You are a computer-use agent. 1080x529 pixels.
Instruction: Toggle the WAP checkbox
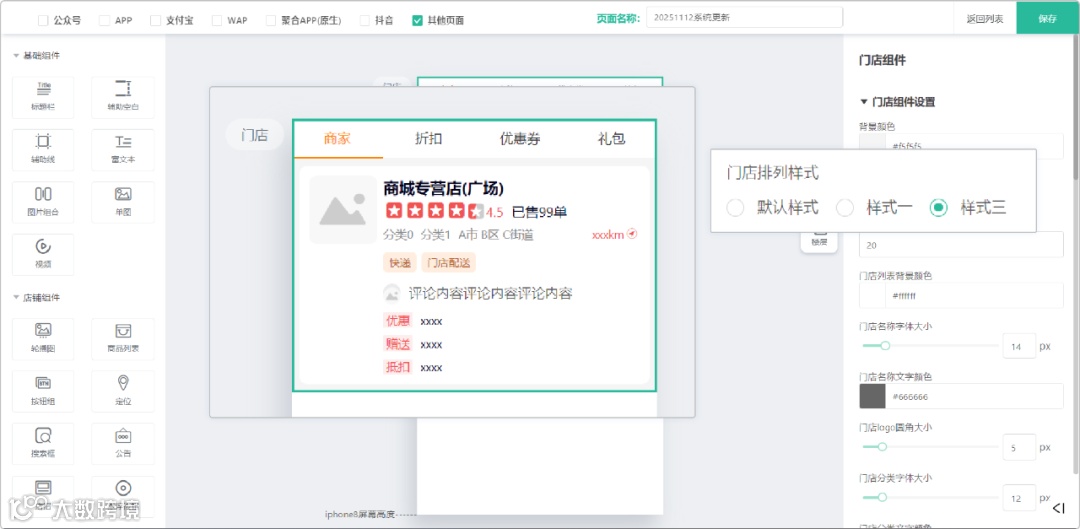tap(216, 21)
